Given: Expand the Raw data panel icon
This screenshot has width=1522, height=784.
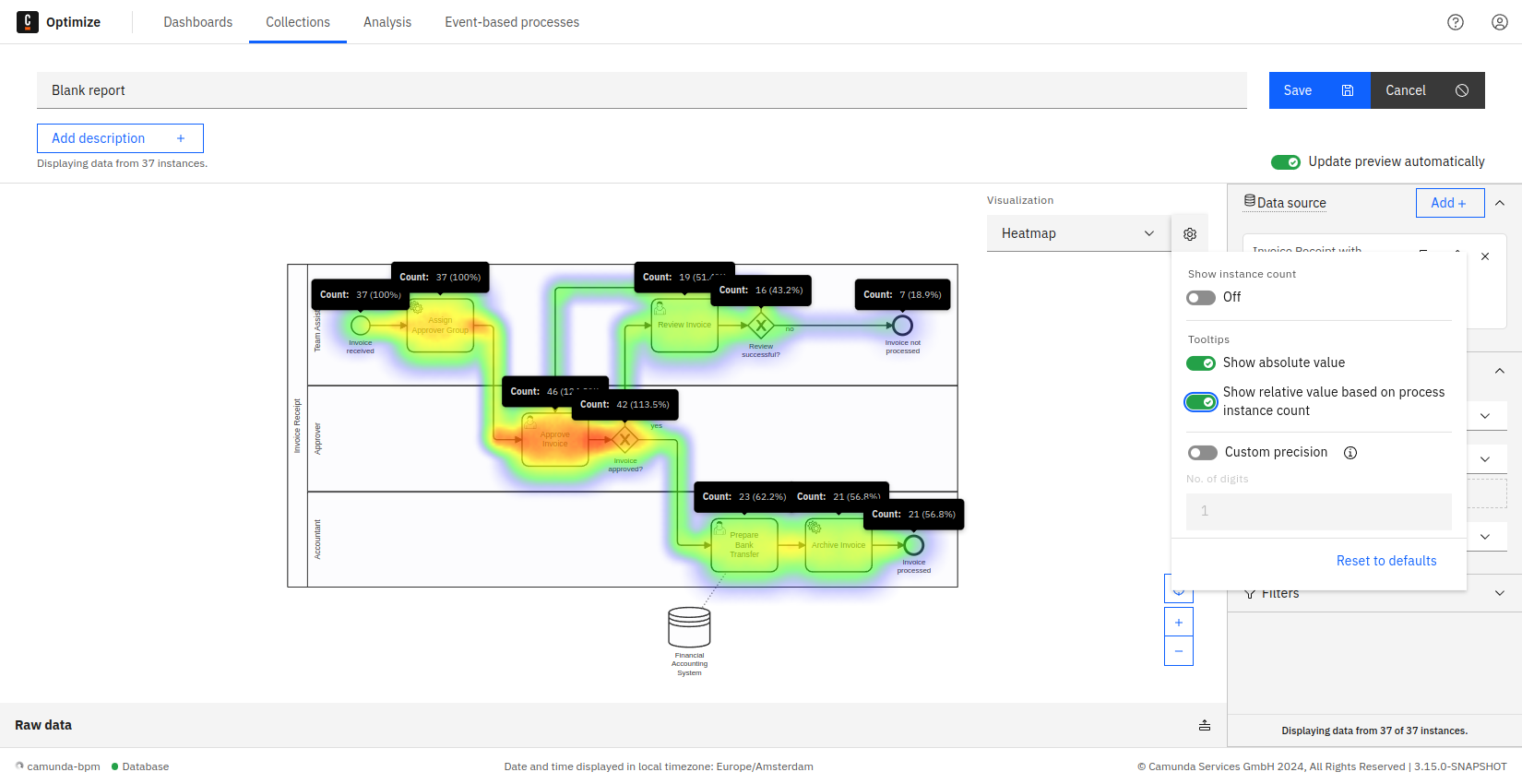Looking at the screenshot, I should click(x=1205, y=725).
